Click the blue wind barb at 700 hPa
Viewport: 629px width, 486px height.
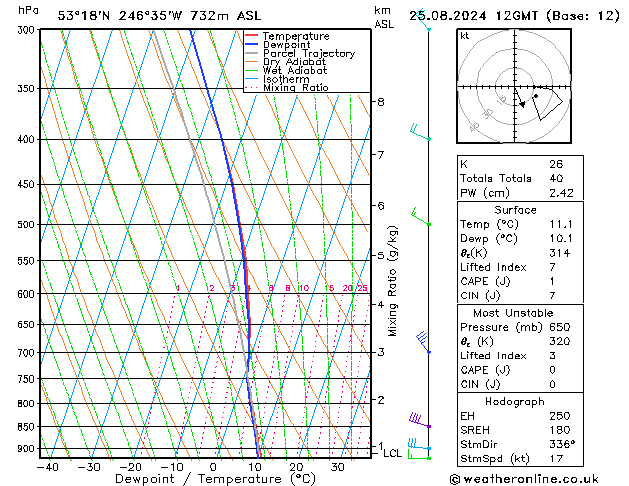pyautogui.click(x=423, y=342)
